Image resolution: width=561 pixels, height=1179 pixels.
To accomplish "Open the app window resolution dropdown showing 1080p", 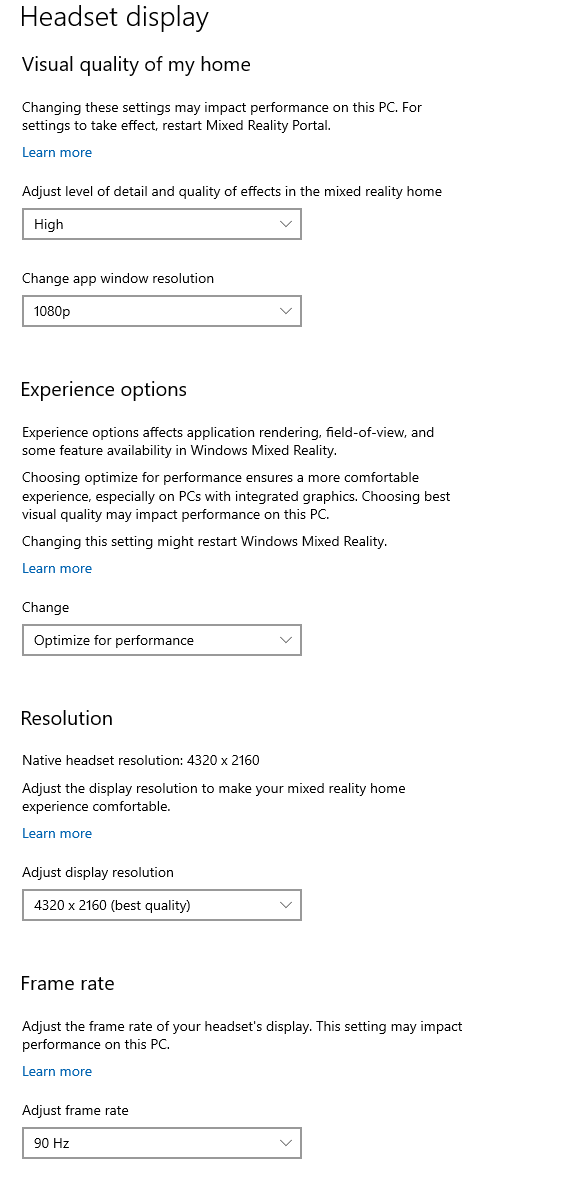I will coord(162,311).
